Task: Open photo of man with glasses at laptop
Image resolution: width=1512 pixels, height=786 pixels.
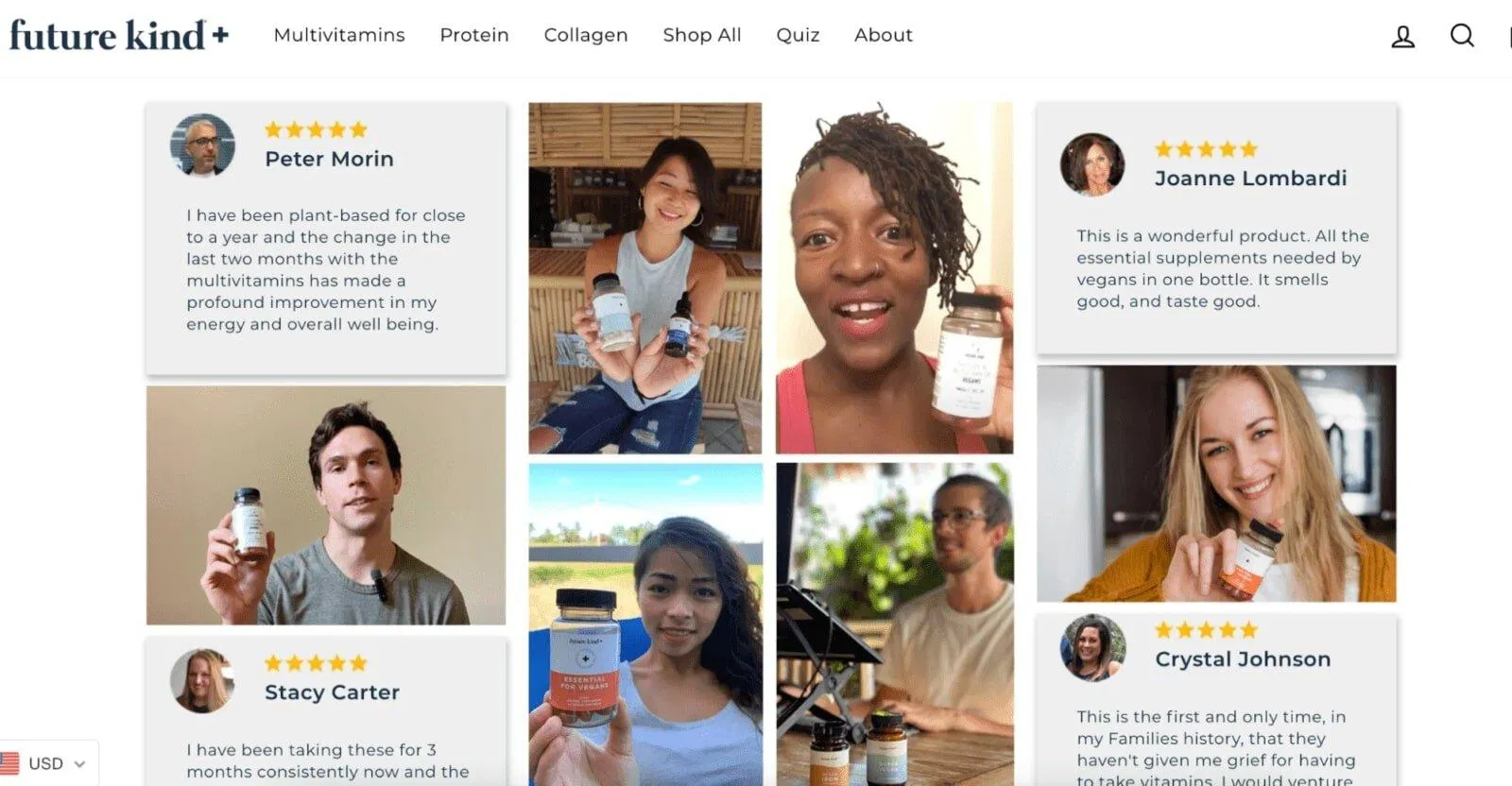Action: [x=894, y=624]
